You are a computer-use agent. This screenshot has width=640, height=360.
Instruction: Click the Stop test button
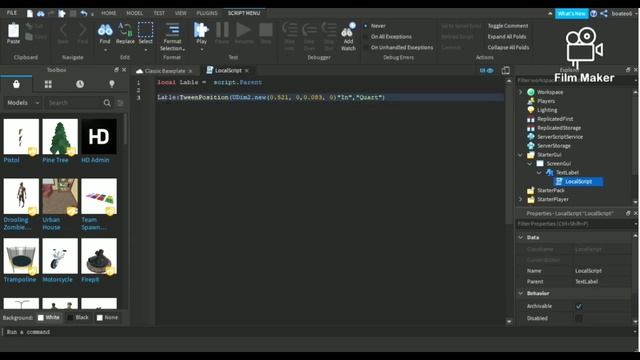(266, 30)
